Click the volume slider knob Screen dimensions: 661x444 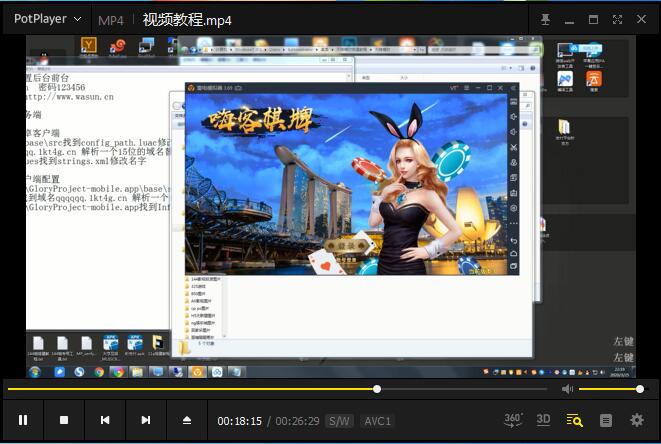640,389
